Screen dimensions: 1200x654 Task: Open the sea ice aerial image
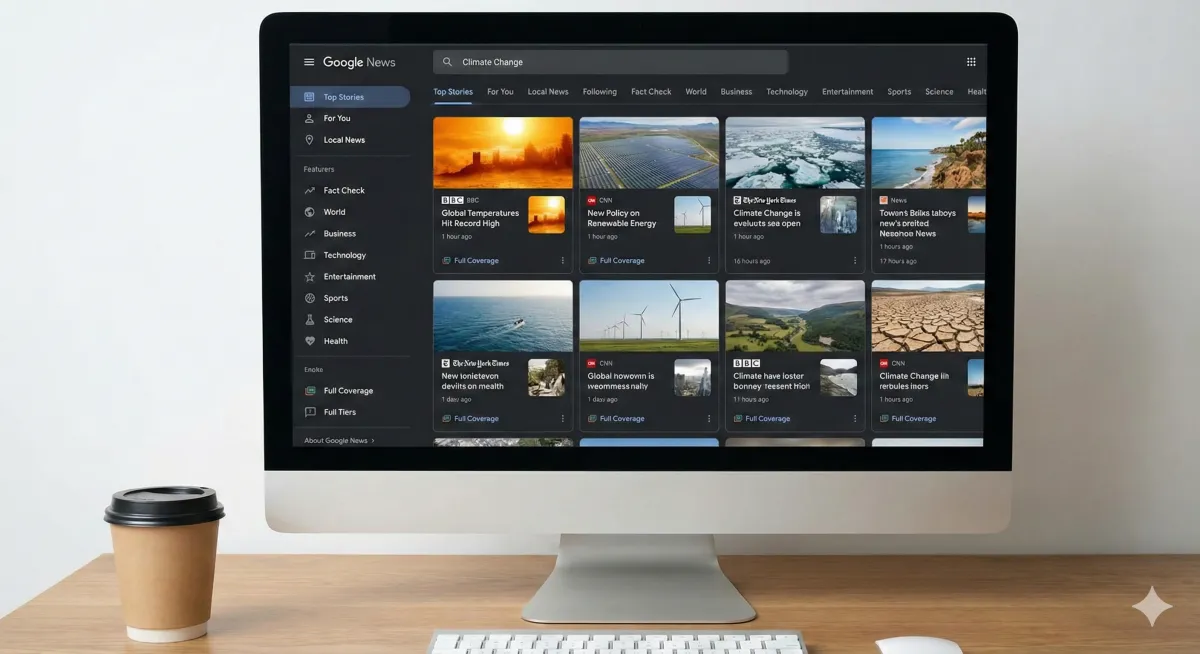[795, 153]
